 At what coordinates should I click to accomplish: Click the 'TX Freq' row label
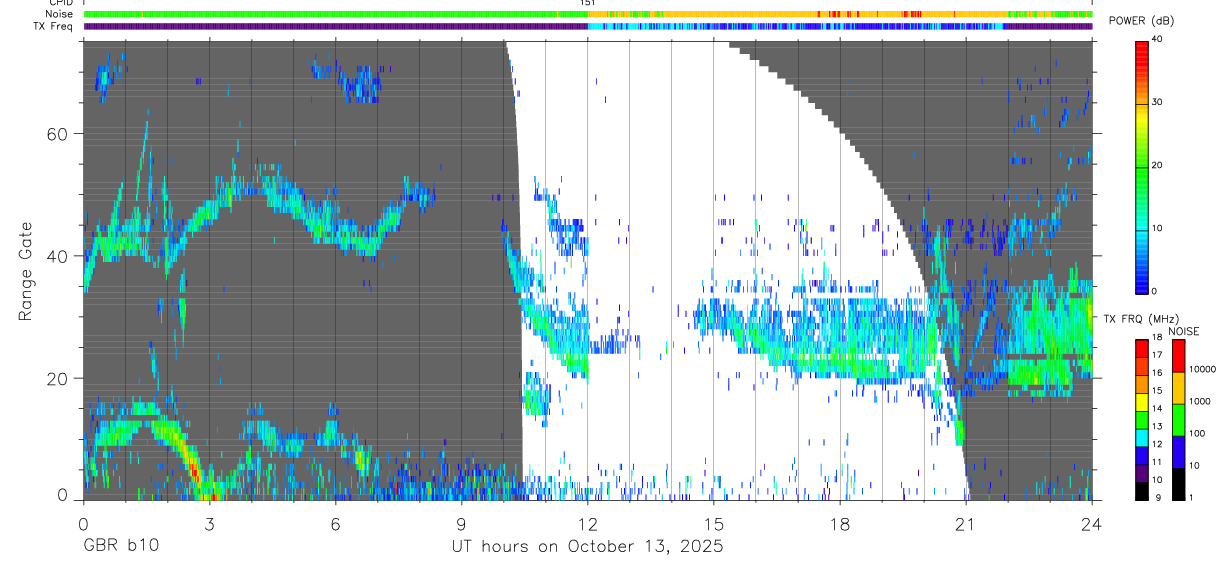(x=52, y=26)
